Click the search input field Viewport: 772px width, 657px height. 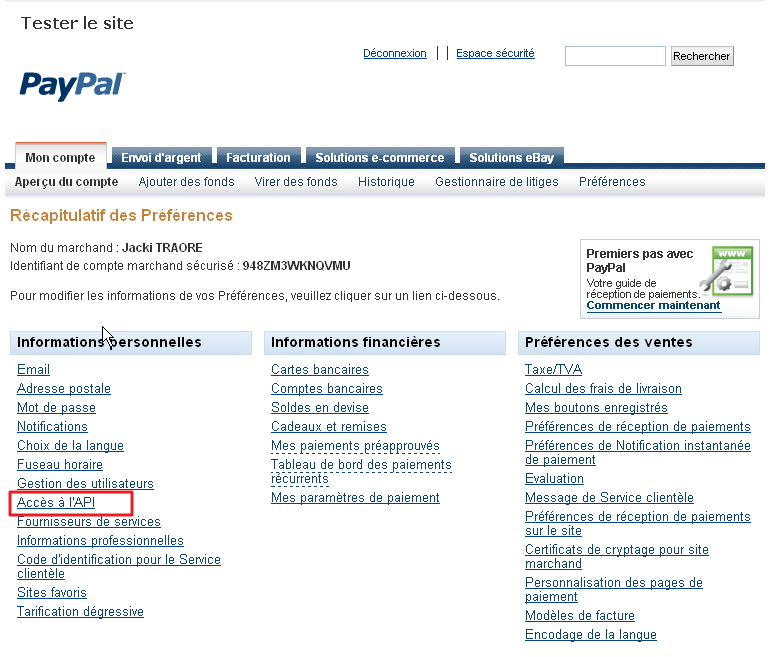pyautogui.click(x=615, y=56)
